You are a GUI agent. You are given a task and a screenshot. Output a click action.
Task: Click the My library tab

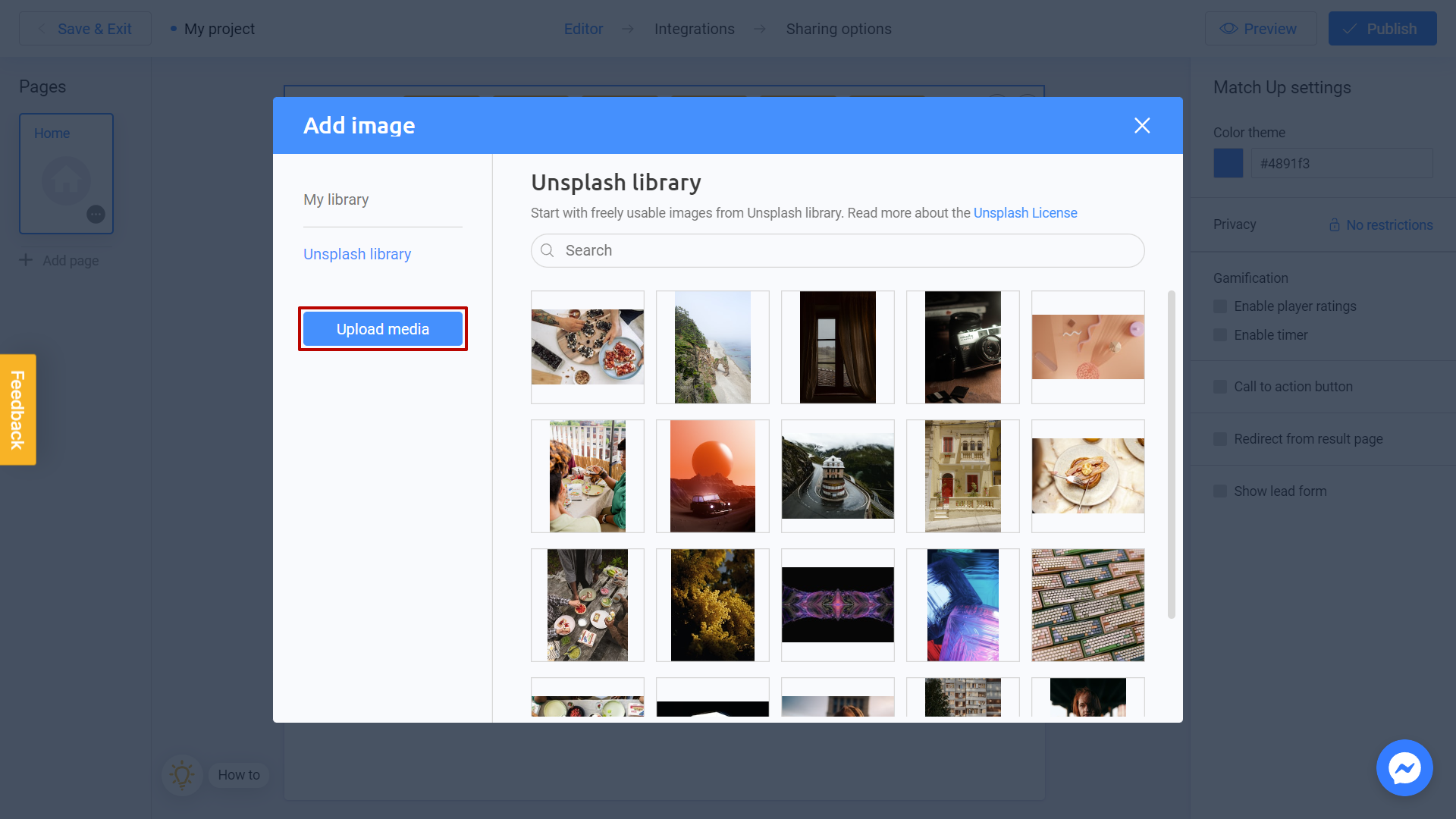[x=337, y=199]
